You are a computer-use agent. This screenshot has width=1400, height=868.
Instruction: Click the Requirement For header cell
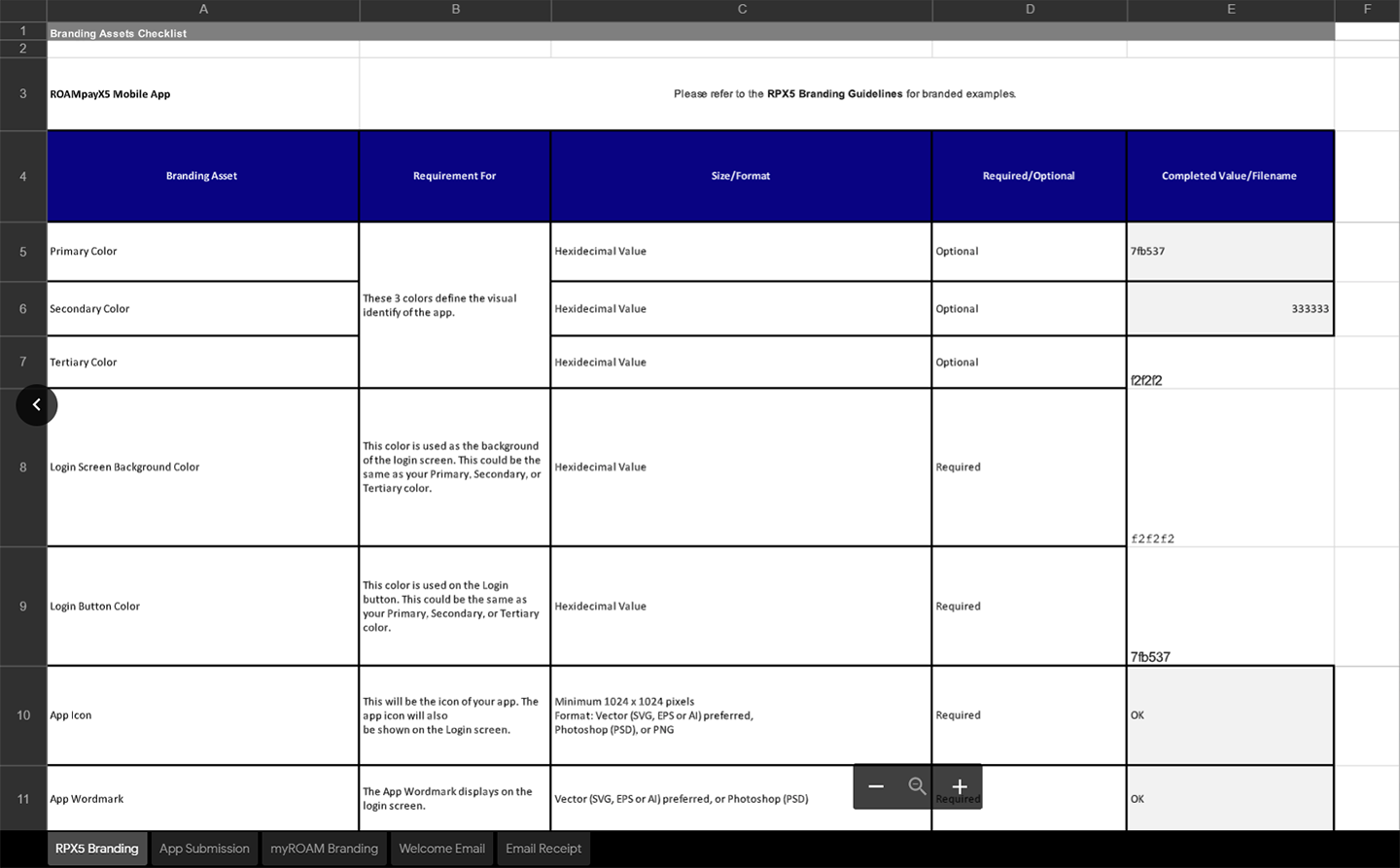(455, 176)
